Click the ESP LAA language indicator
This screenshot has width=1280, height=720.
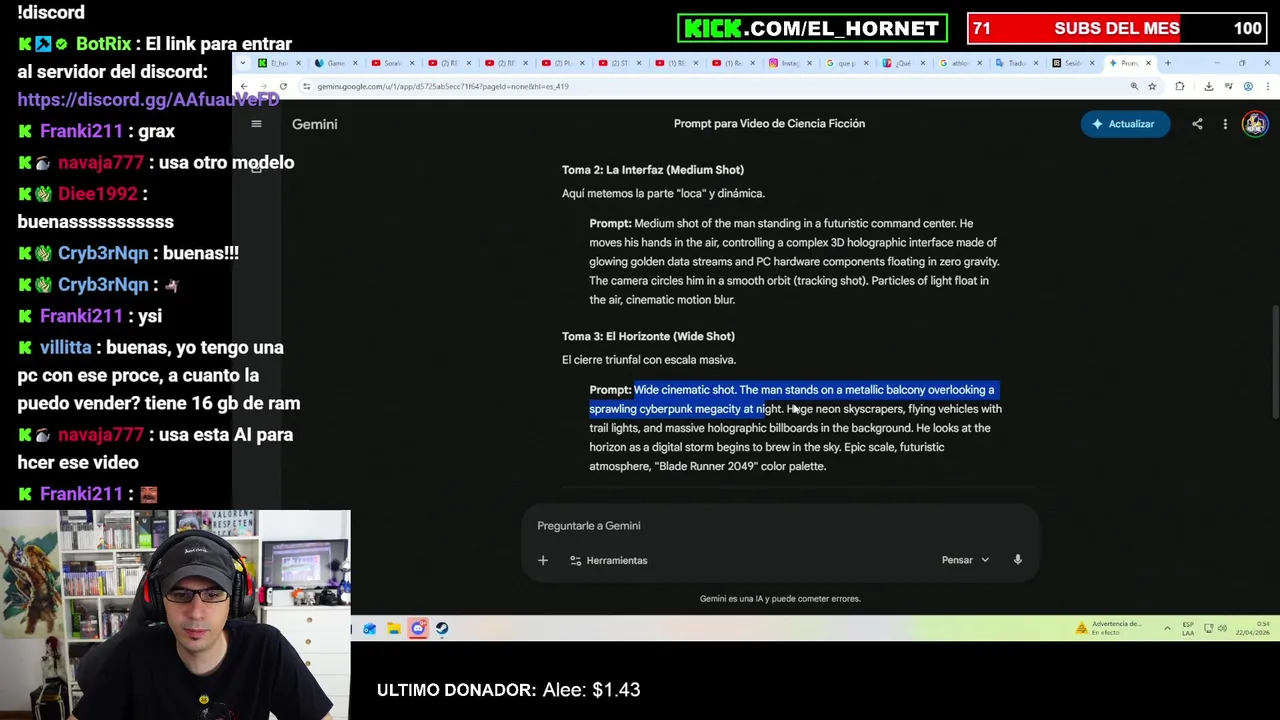[1188, 628]
